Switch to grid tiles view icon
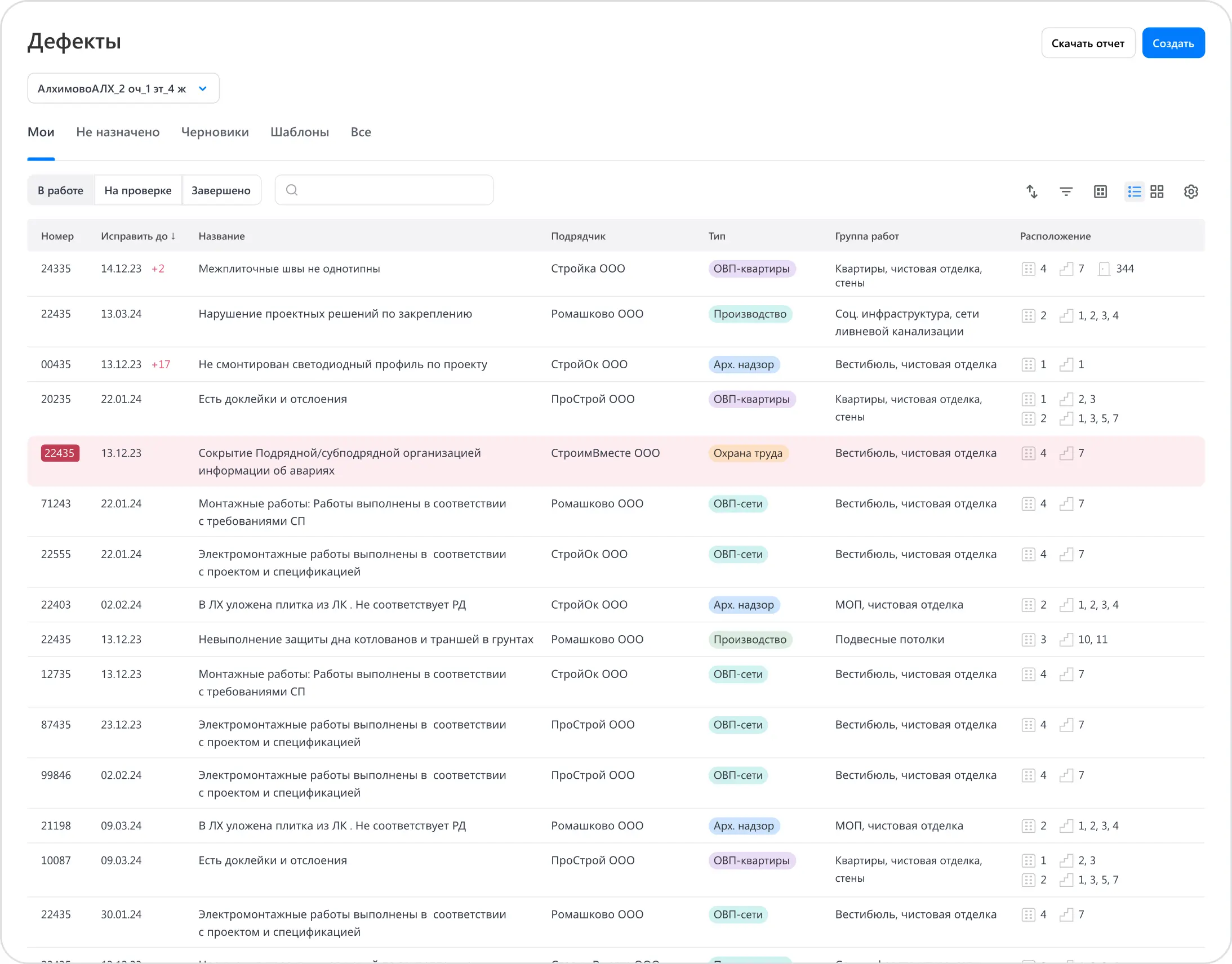 [x=1157, y=191]
